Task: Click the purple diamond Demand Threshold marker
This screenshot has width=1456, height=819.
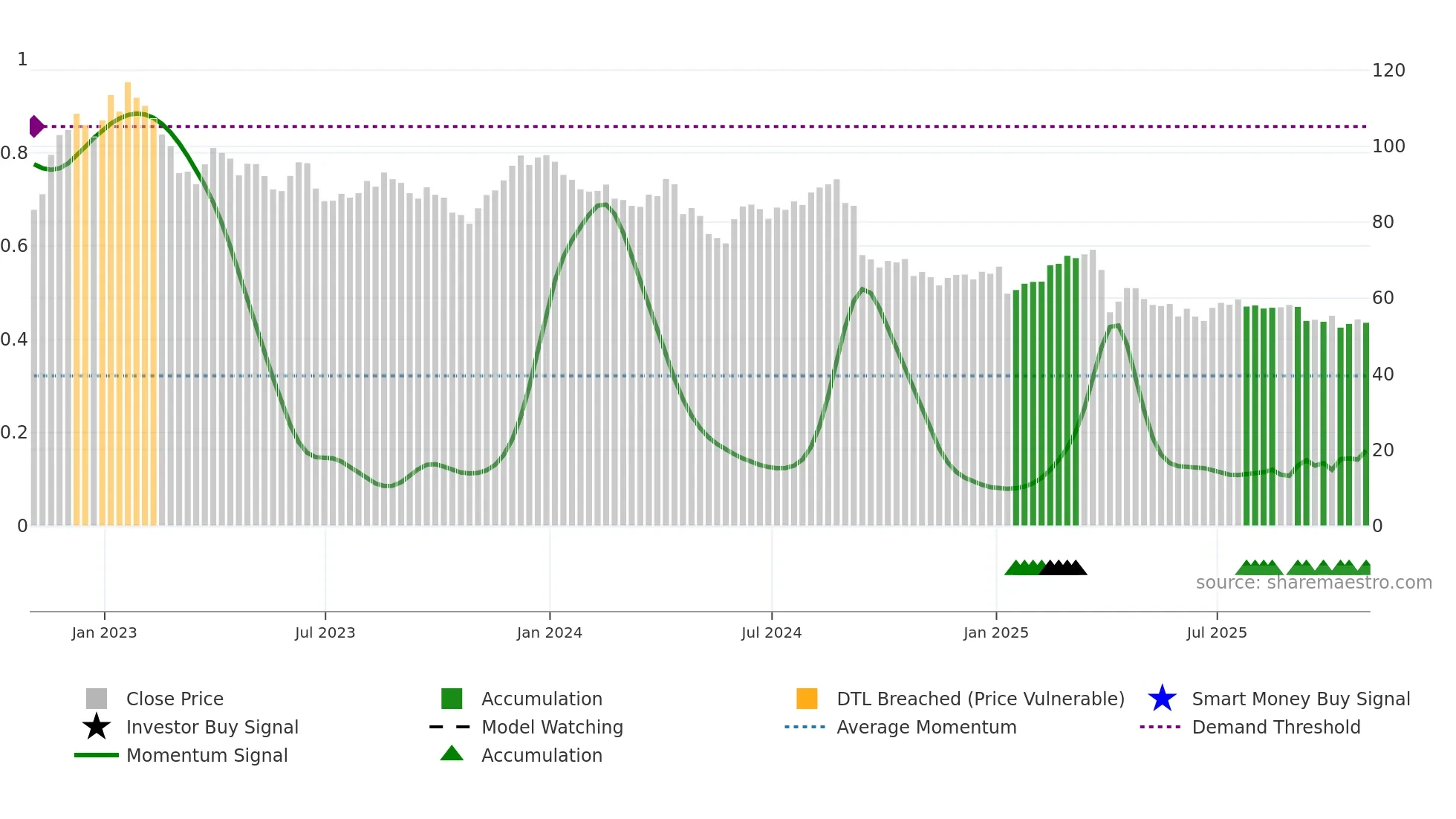Action: click(36, 126)
